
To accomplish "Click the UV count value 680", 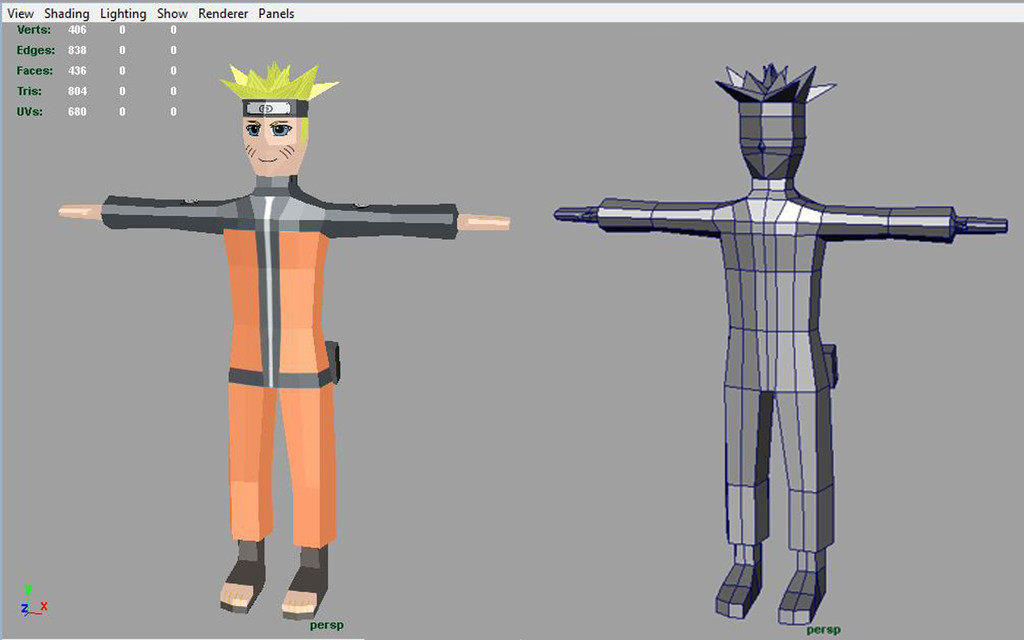I will tap(77, 112).
